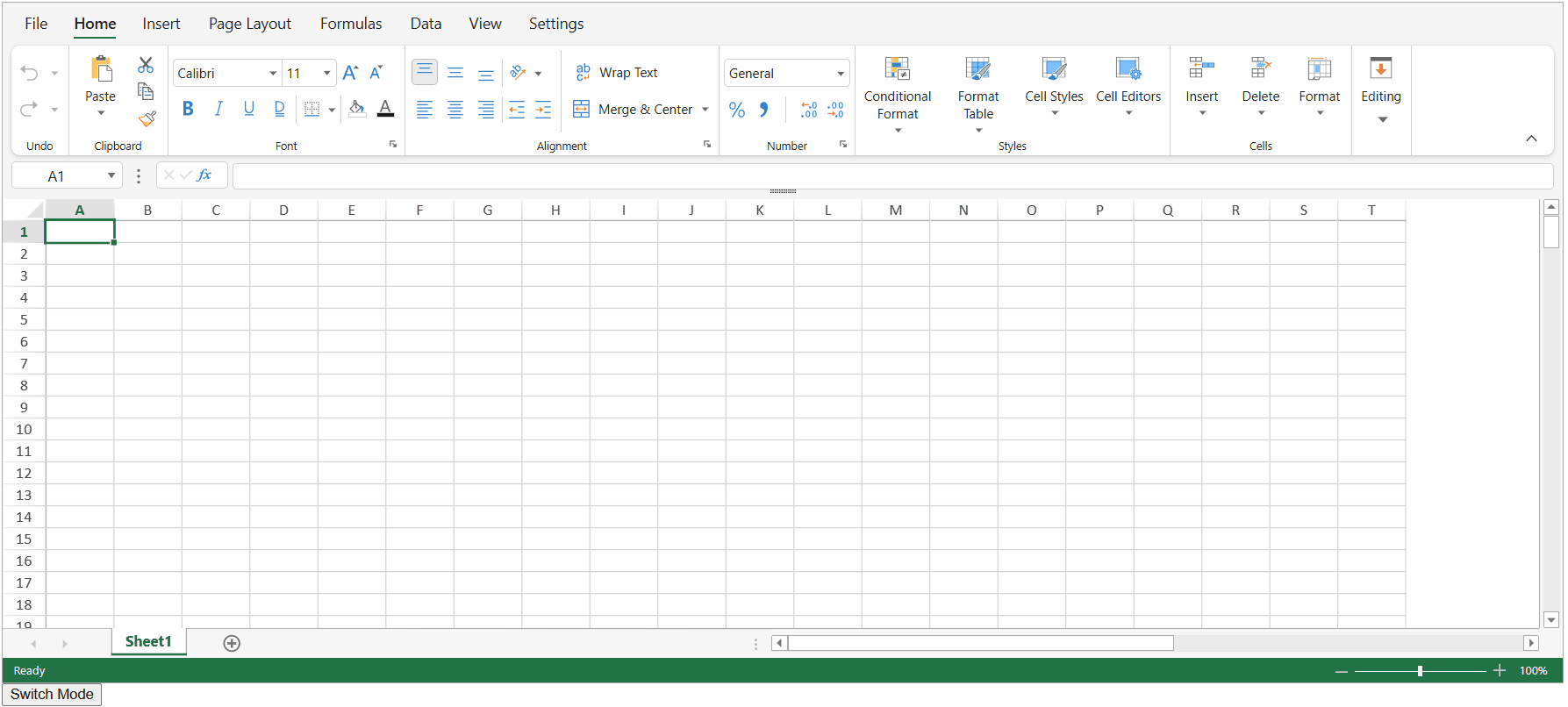The image size is (1568, 707).
Task: Decrease font size with small A
Action: 376,73
